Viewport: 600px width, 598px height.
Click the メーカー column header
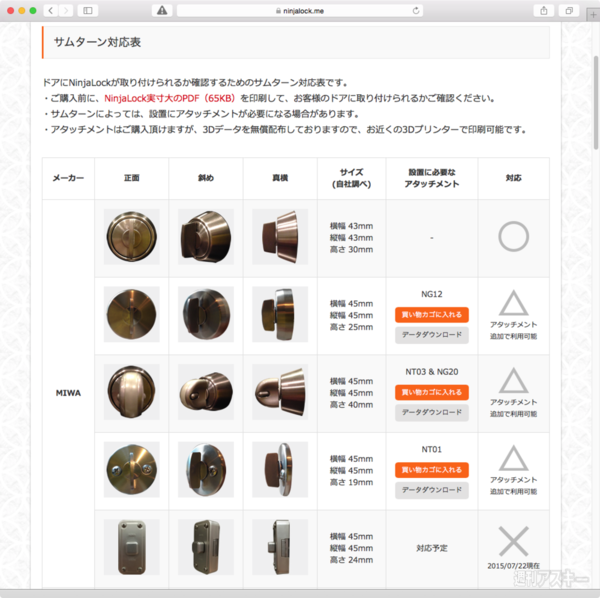coord(68,178)
